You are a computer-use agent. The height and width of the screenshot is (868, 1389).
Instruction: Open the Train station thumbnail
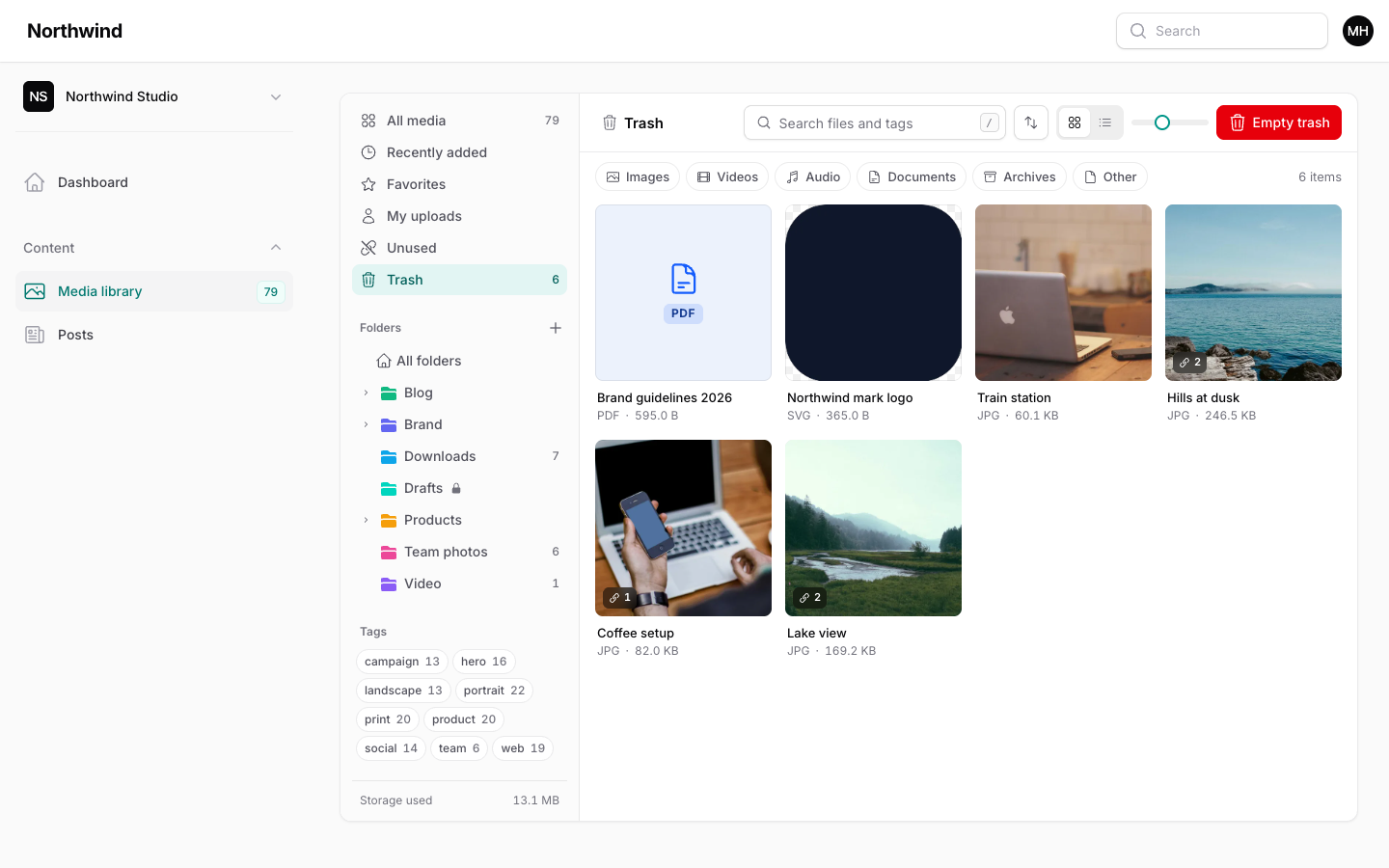click(1063, 292)
